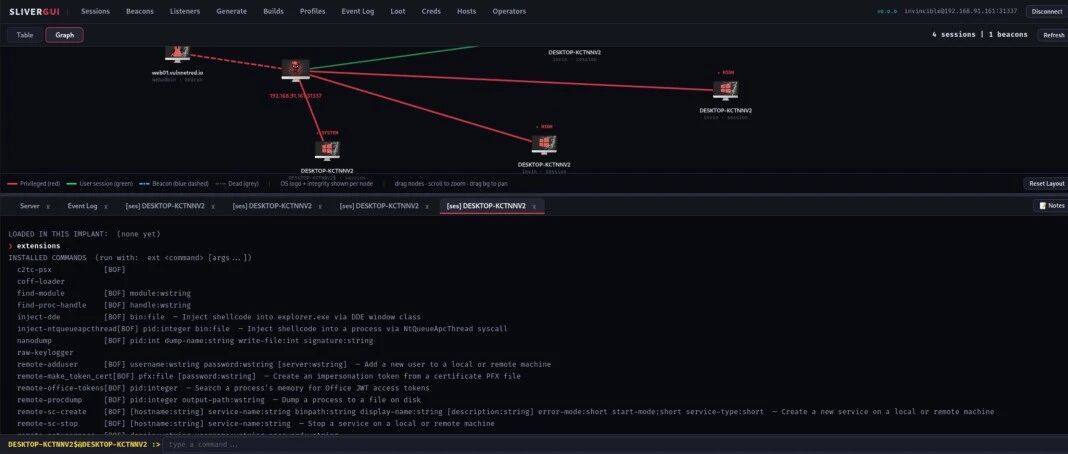Click the c2tc-psx extension row
The height and width of the screenshot is (454, 1068).
coord(72,270)
